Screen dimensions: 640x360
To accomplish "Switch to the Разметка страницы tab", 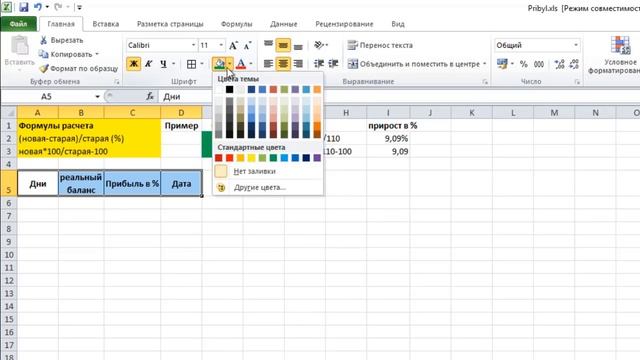I will click(x=170, y=24).
